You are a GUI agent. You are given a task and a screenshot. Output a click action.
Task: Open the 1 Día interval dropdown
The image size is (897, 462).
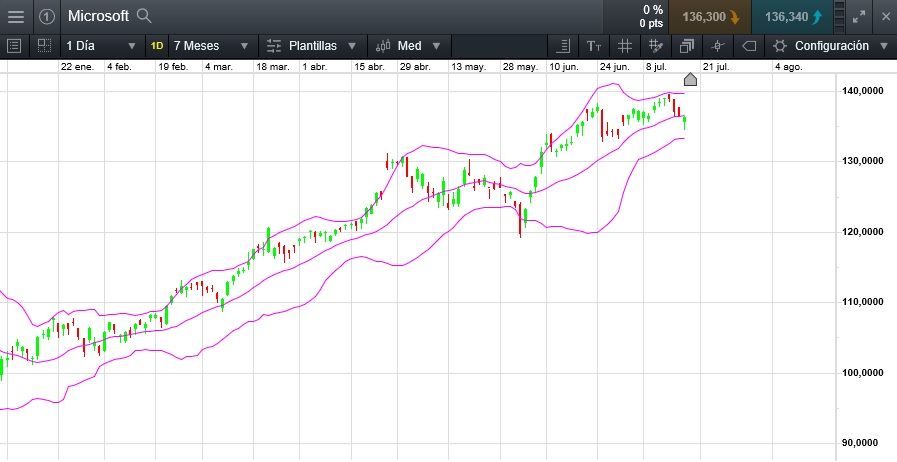[x=101, y=46]
